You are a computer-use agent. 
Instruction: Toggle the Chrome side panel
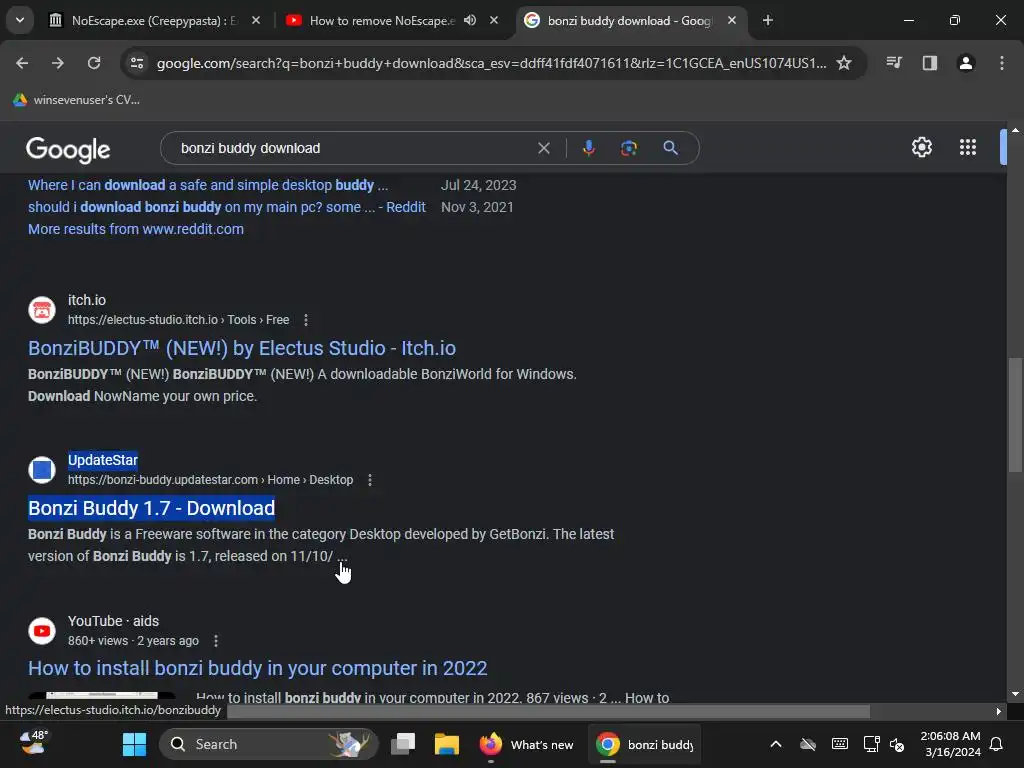[x=930, y=63]
